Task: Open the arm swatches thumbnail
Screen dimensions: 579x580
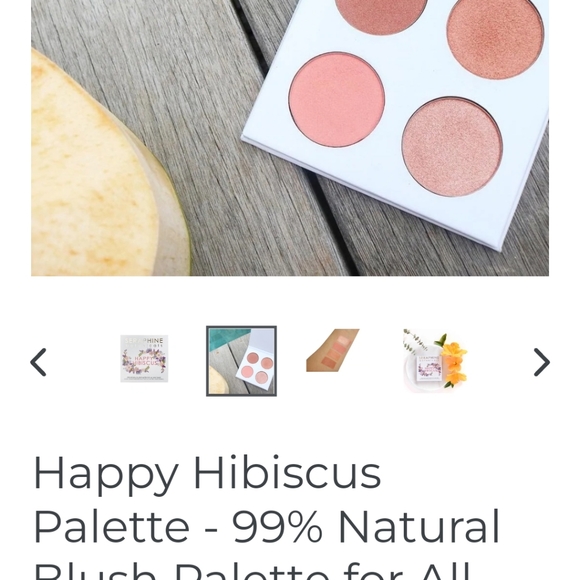Action: [x=333, y=350]
